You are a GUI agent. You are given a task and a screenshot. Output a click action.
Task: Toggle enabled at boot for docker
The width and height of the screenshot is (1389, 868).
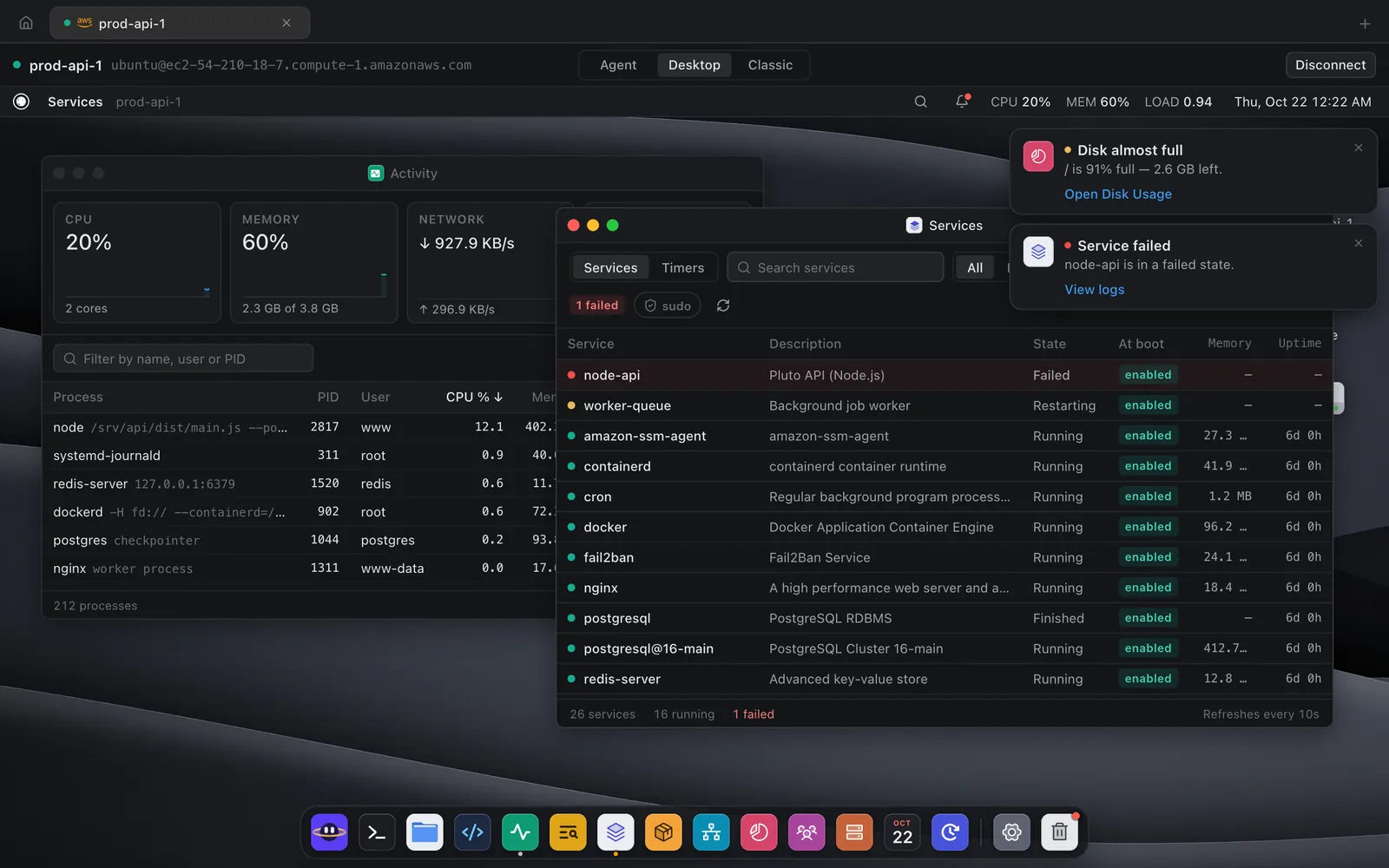[x=1148, y=527]
